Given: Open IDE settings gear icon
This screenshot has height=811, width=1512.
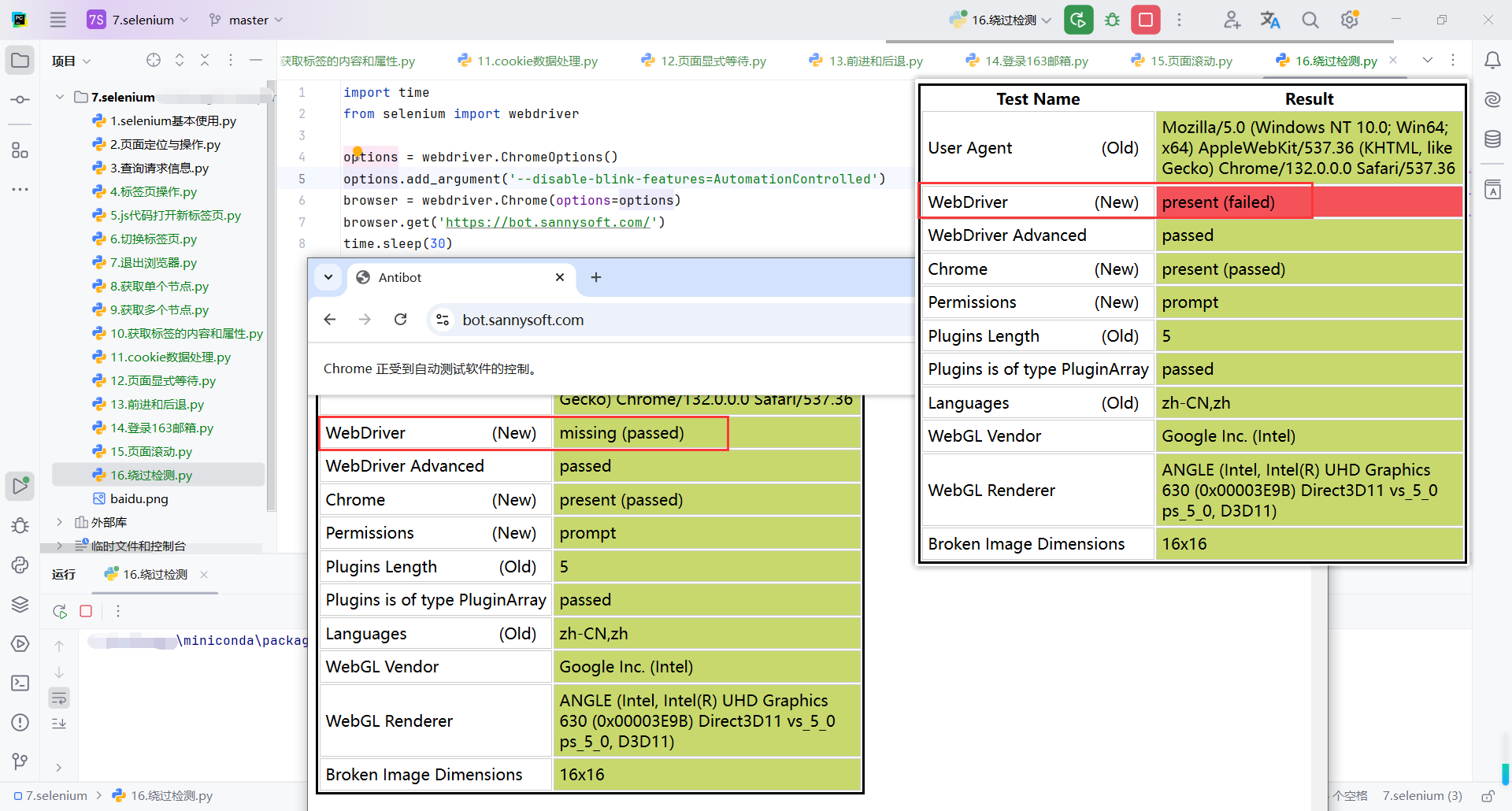Looking at the screenshot, I should [x=1349, y=20].
